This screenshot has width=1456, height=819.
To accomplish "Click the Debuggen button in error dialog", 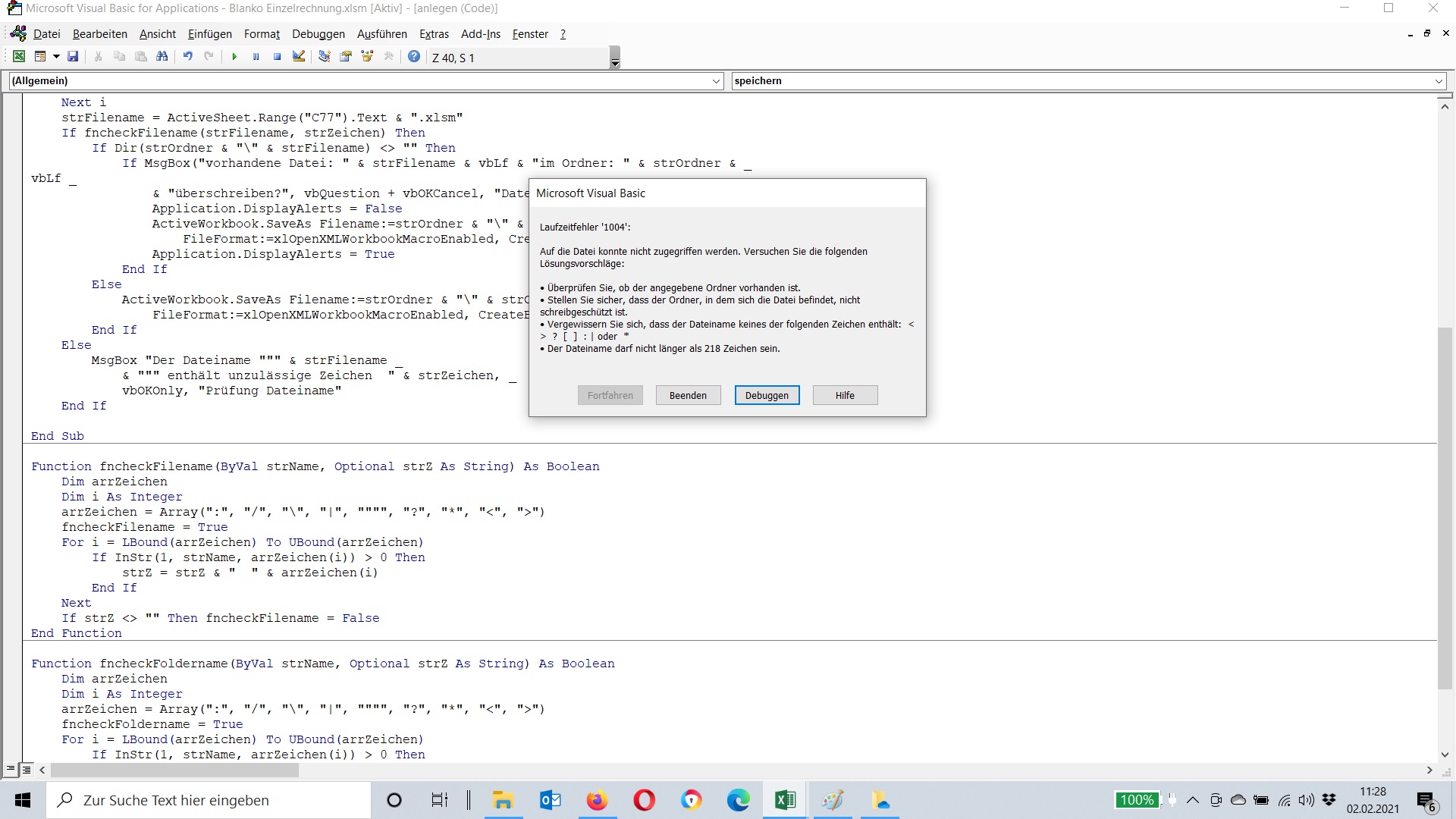I will (x=767, y=395).
